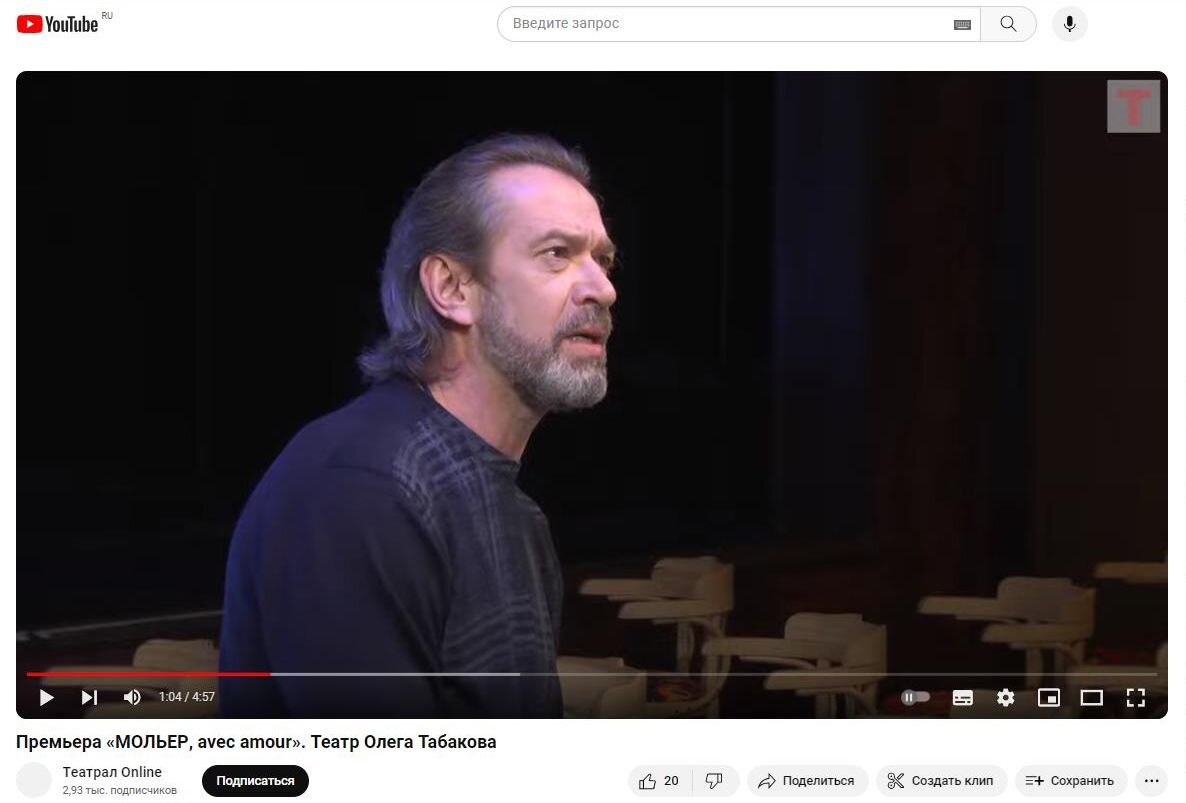
Task: Open video settings gear menu
Action: tap(1005, 697)
